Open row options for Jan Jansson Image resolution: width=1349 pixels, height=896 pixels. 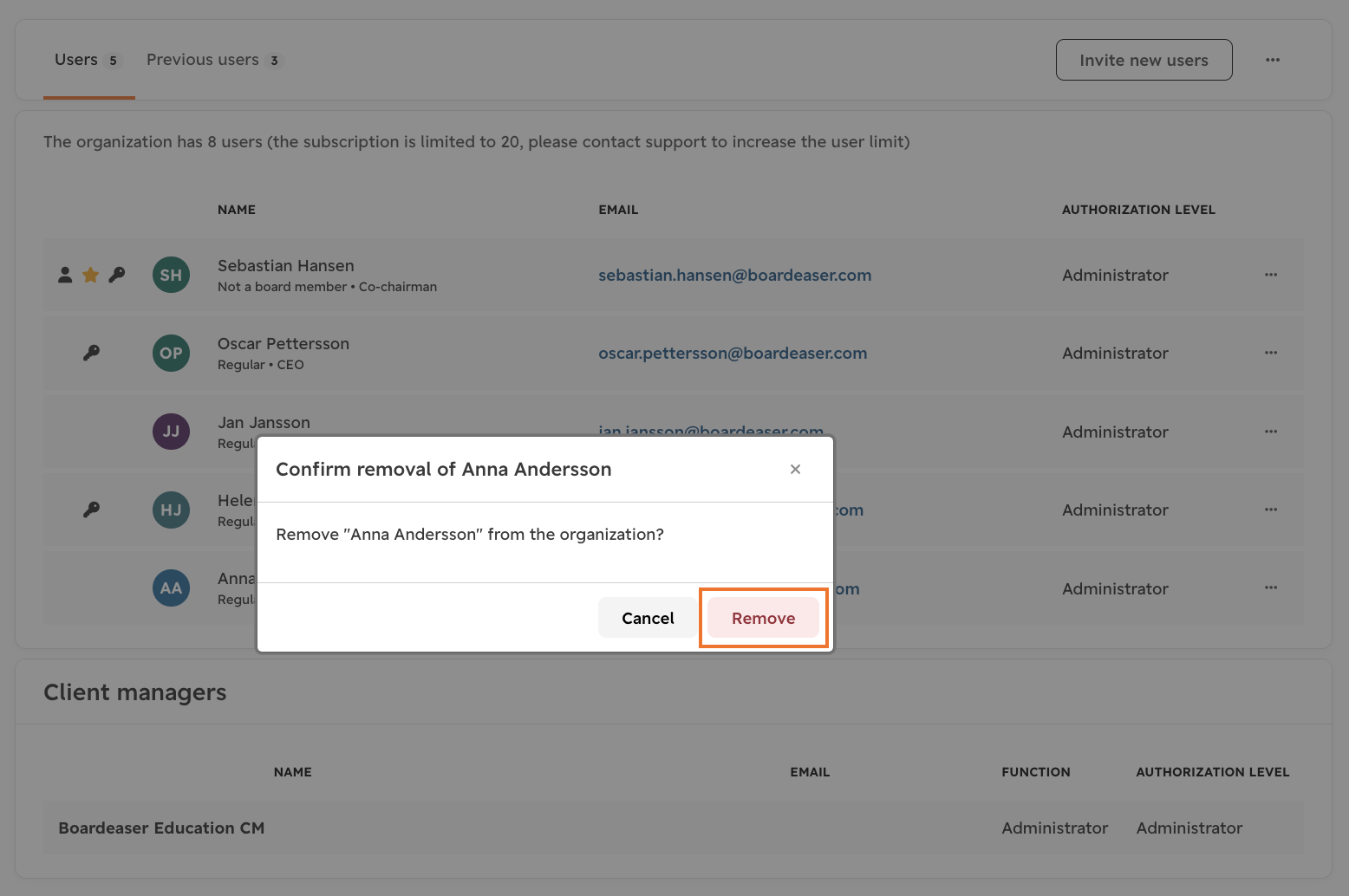click(1271, 432)
